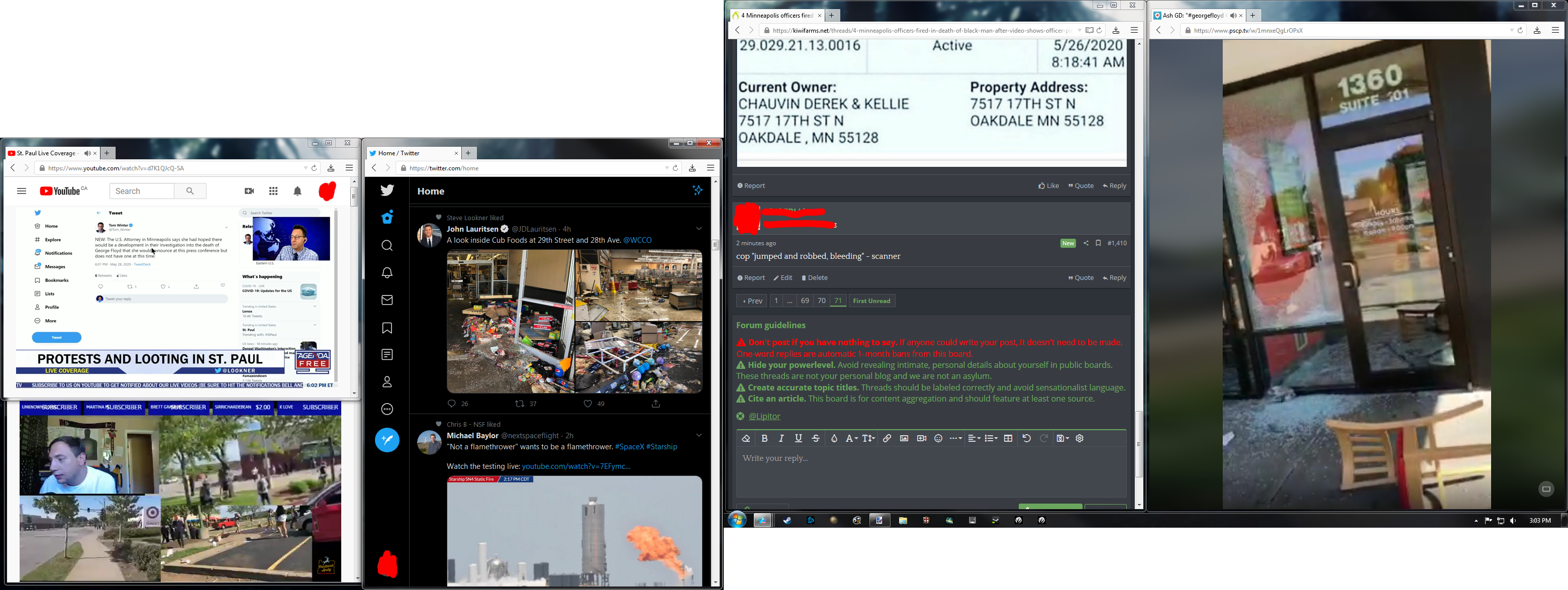Open YouTube guide hamburger menu

[x=22, y=191]
